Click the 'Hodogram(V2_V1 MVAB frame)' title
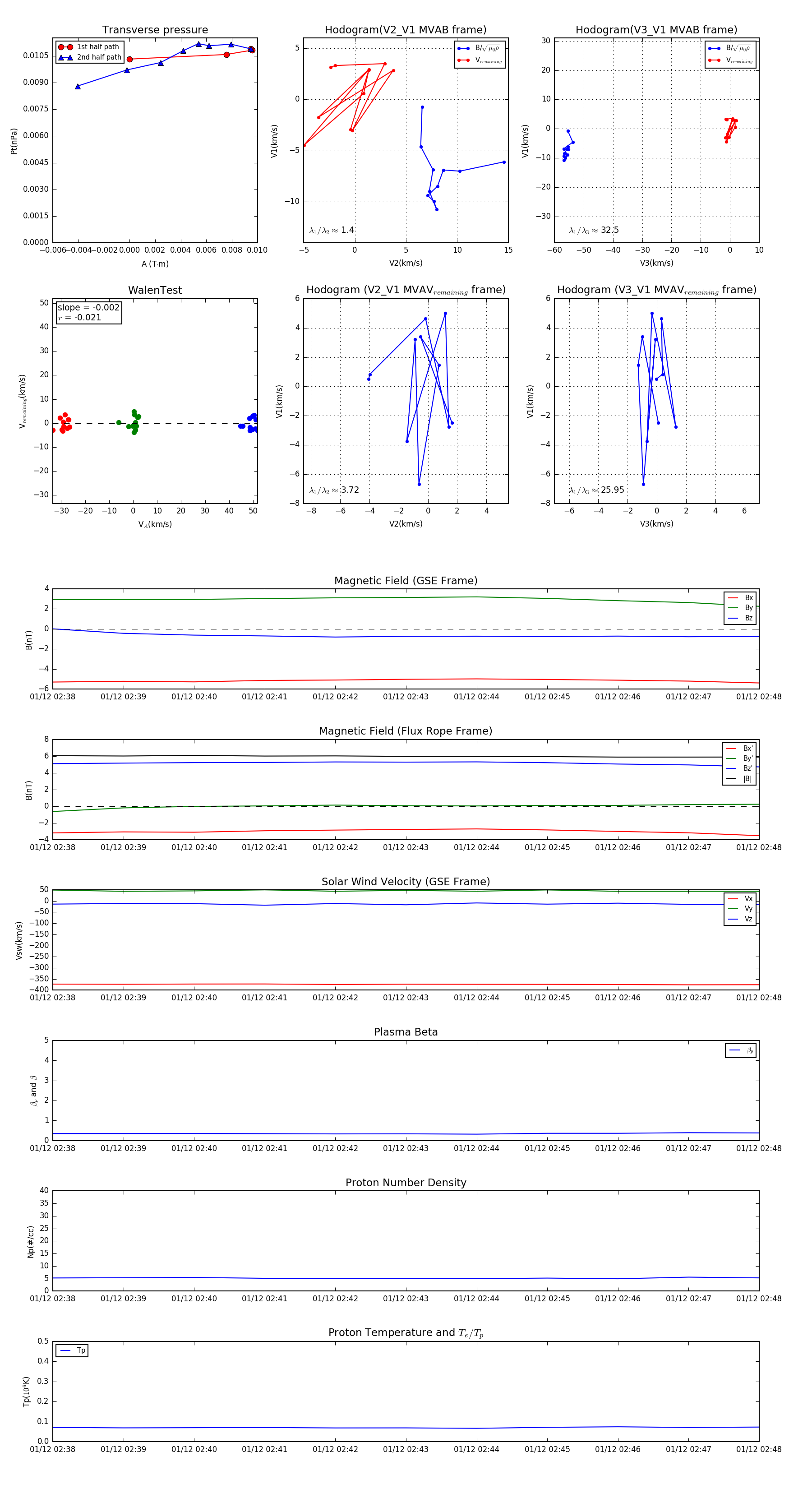The height and width of the screenshot is (1489, 812). [406, 29]
